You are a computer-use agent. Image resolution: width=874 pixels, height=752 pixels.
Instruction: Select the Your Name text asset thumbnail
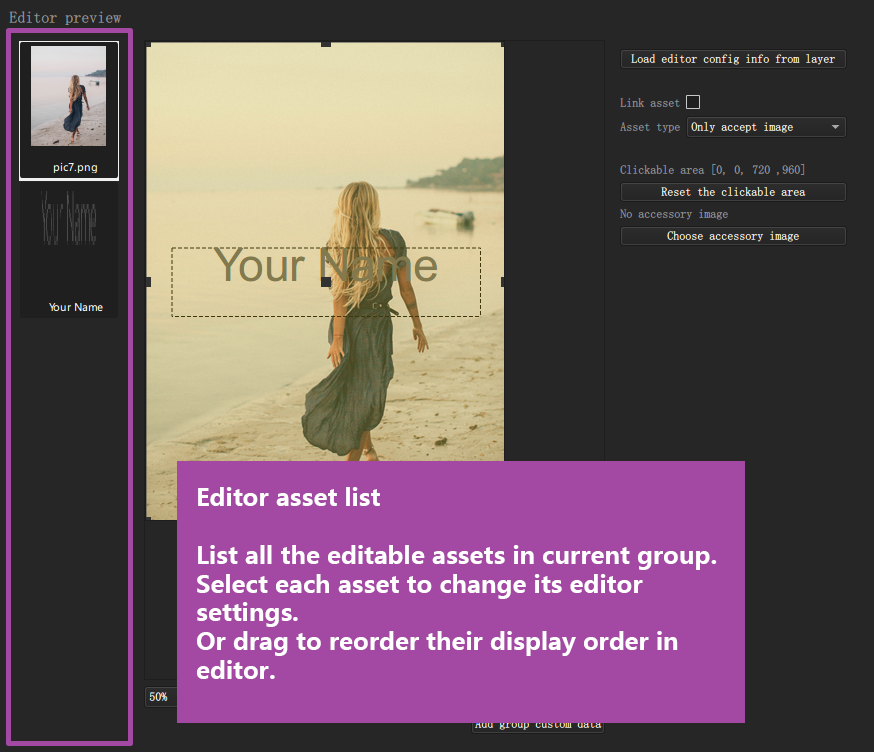pos(69,251)
